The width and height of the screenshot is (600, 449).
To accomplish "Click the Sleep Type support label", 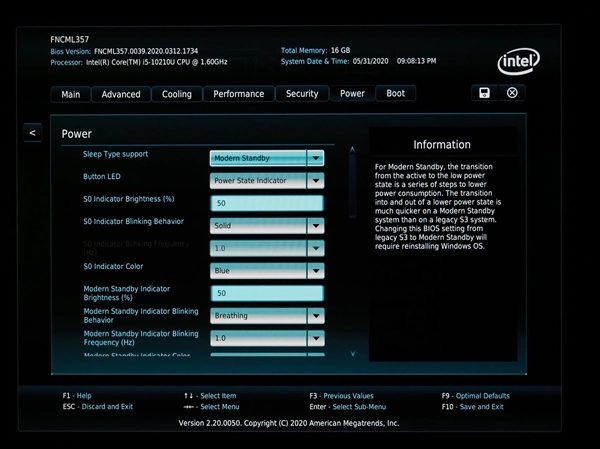I will (116, 154).
